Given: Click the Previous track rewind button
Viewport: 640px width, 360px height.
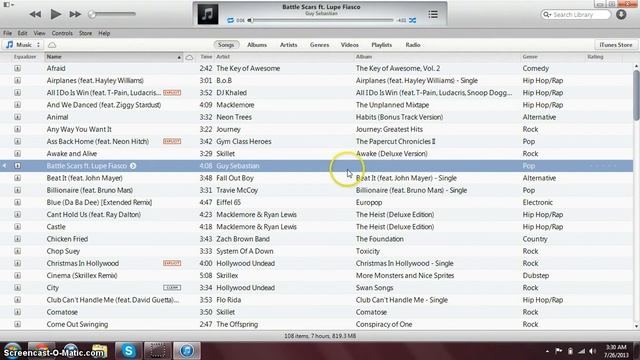Looking at the screenshot, I should coord(35,14).
